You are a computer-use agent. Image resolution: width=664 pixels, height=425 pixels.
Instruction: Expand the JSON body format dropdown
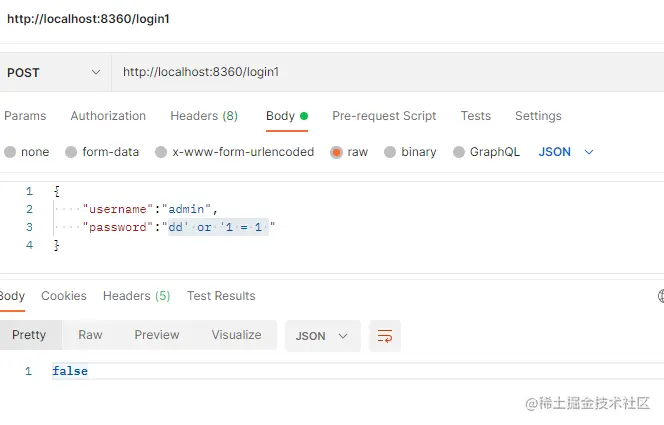click(x=567, y=152)
